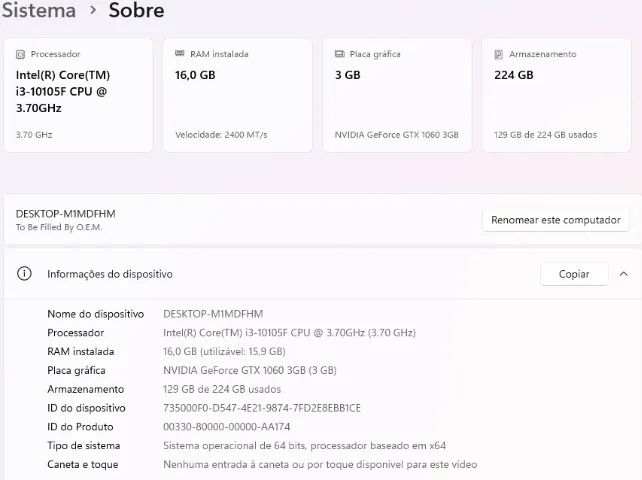
Task: Click the DESKTOP-M1MDFHM computer name header
Action: 66,214
